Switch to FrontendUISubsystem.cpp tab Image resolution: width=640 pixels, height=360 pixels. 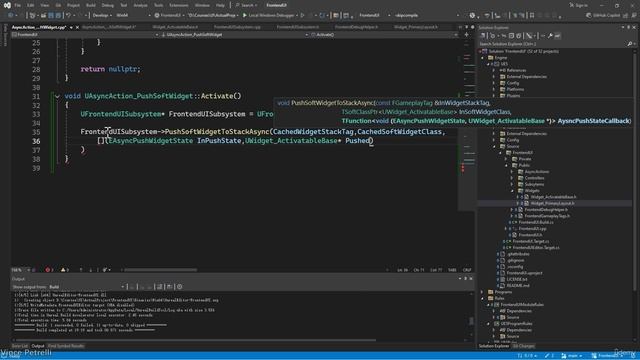point(237,27)
